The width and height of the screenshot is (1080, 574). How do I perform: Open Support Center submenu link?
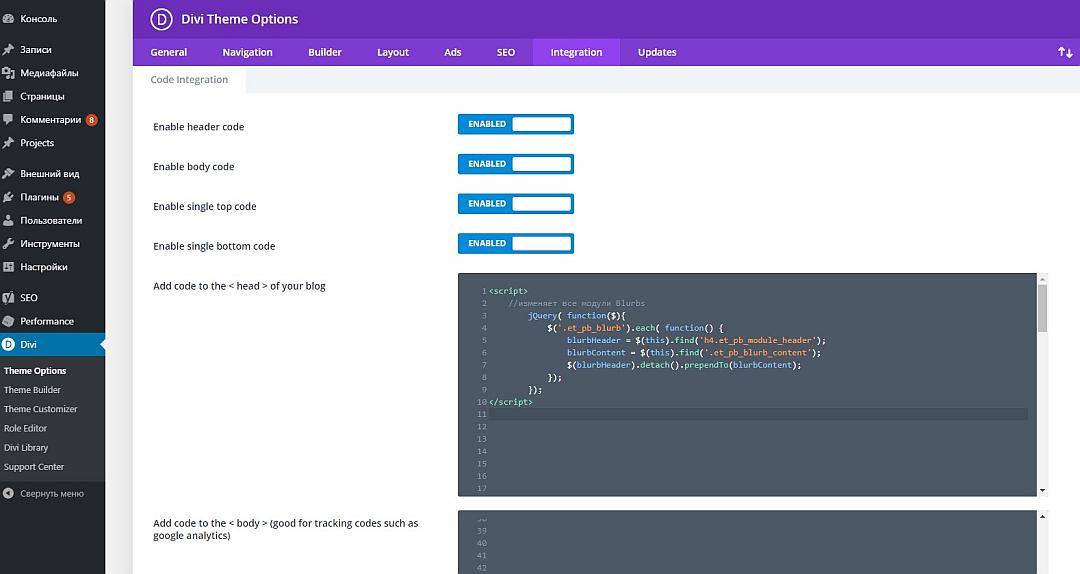click(x=34, y=467)
